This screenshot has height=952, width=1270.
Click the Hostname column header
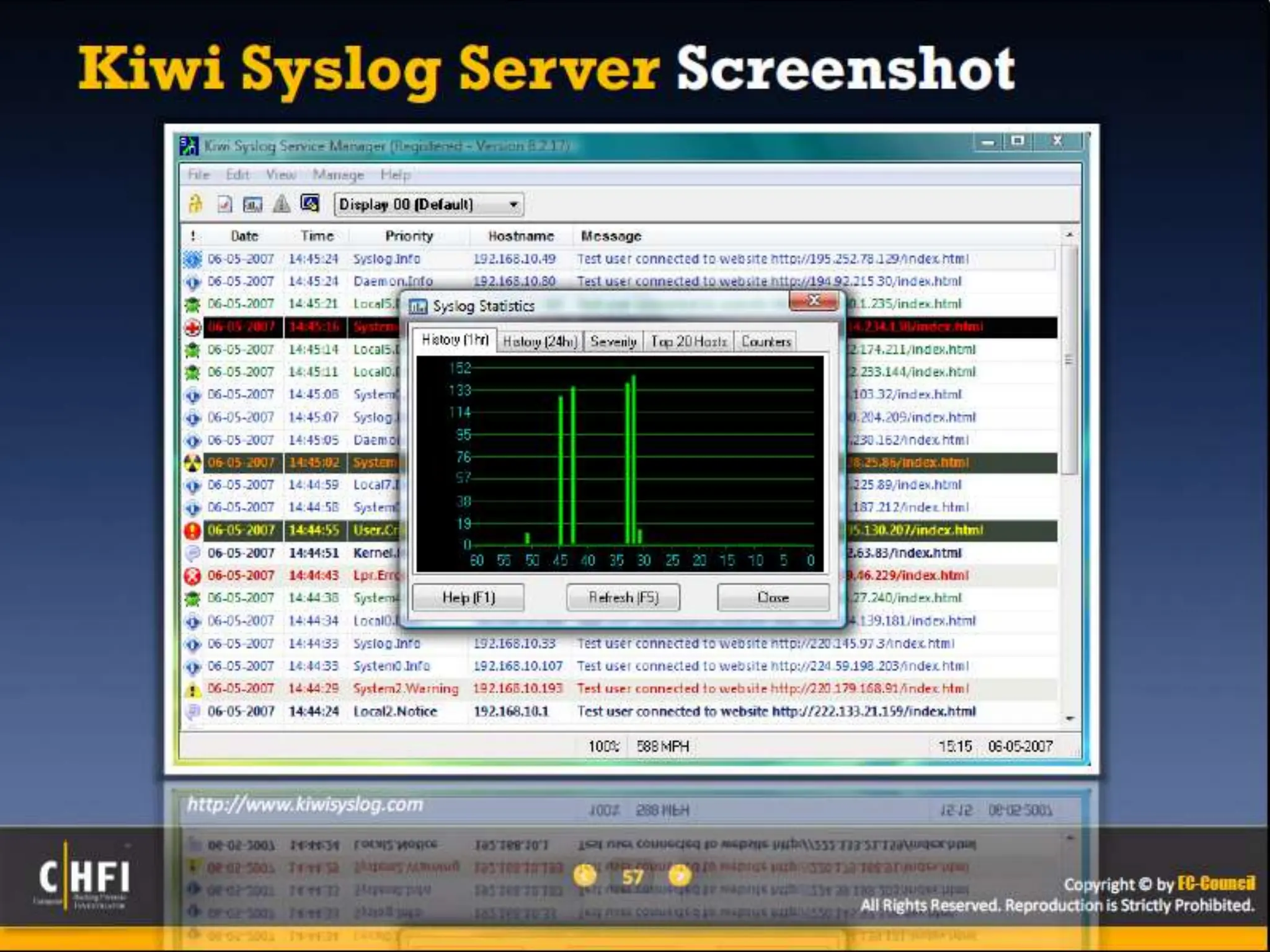(x=521, y=236)
